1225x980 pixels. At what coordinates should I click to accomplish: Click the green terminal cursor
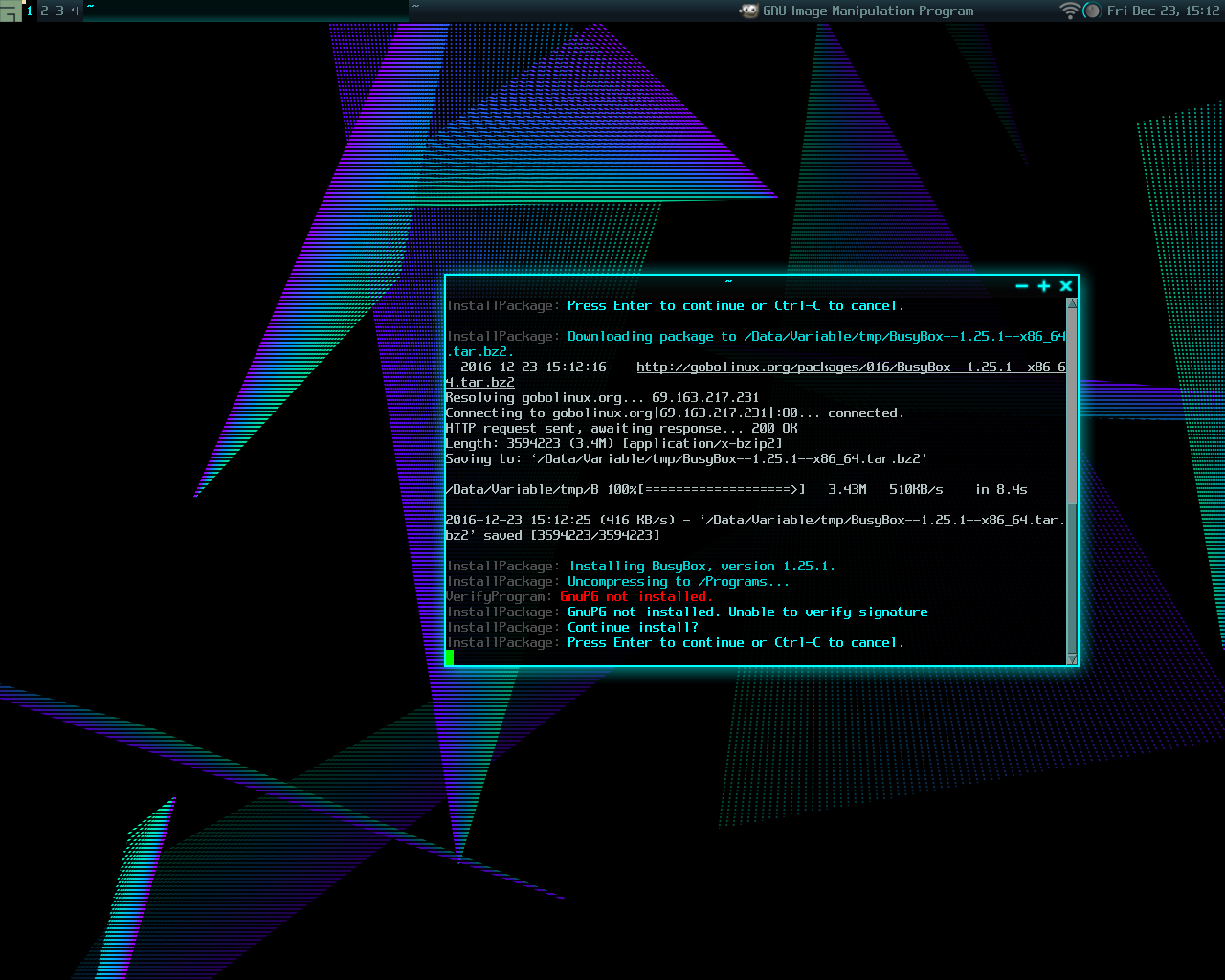pos(449,657)
